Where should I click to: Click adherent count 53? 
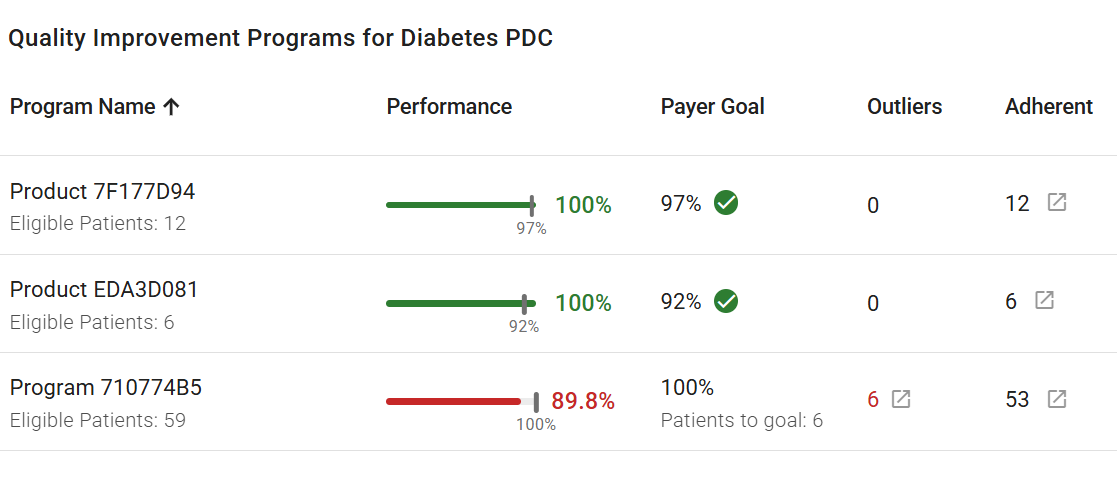[1017, 399]
